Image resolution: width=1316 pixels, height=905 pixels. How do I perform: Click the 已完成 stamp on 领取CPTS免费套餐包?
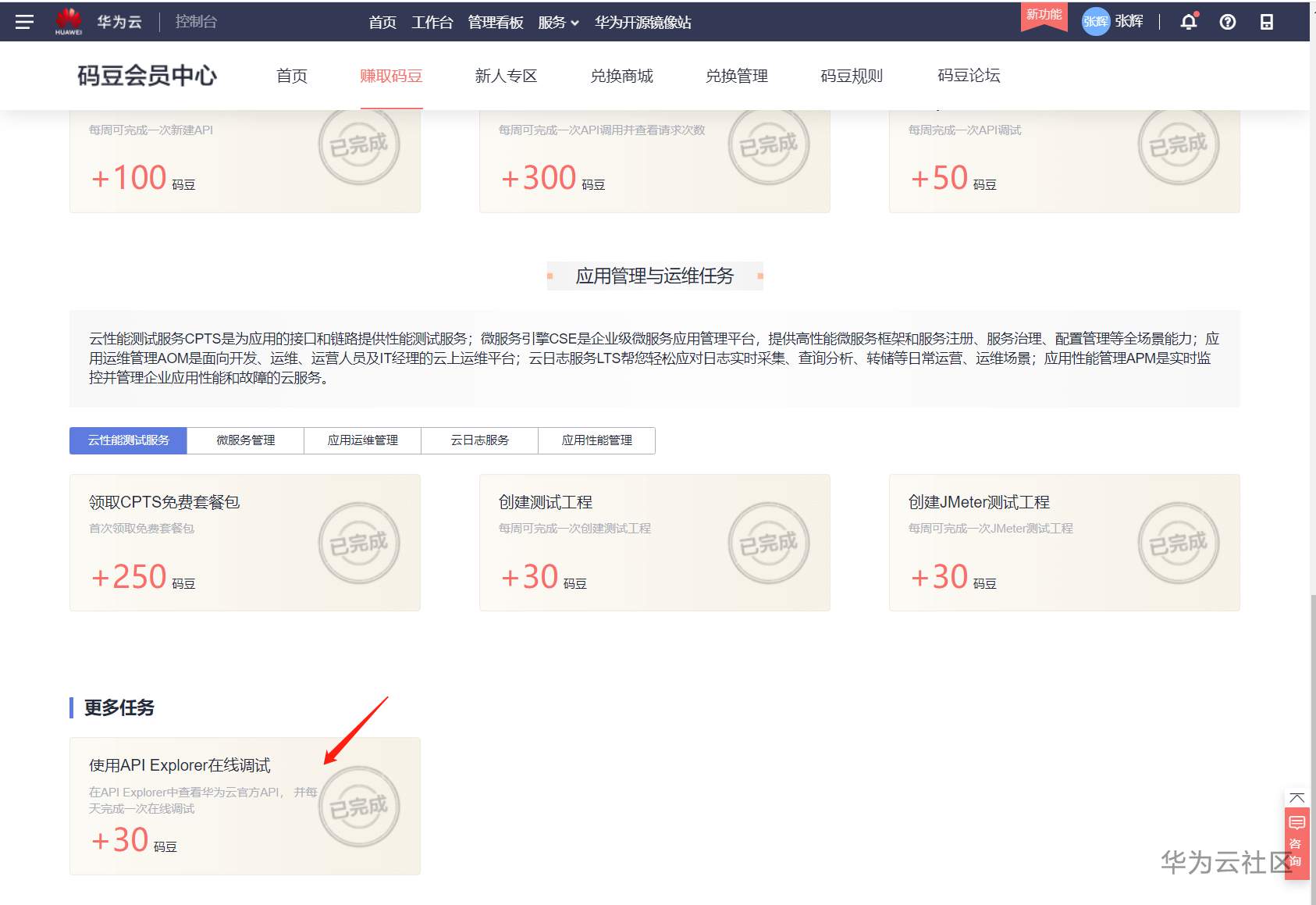pos(359,543)
